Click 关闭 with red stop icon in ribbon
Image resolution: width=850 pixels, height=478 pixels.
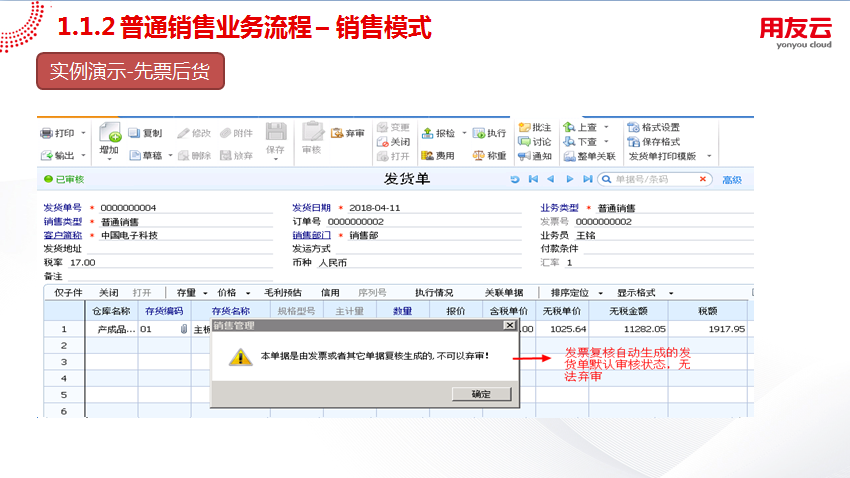[394, 141]
